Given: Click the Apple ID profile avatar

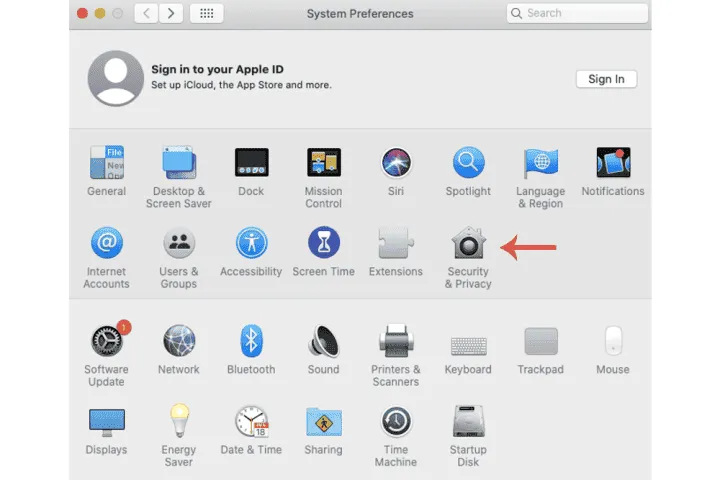Looking at the screenshot, I should pyautogui.click(x=115, y=78).
